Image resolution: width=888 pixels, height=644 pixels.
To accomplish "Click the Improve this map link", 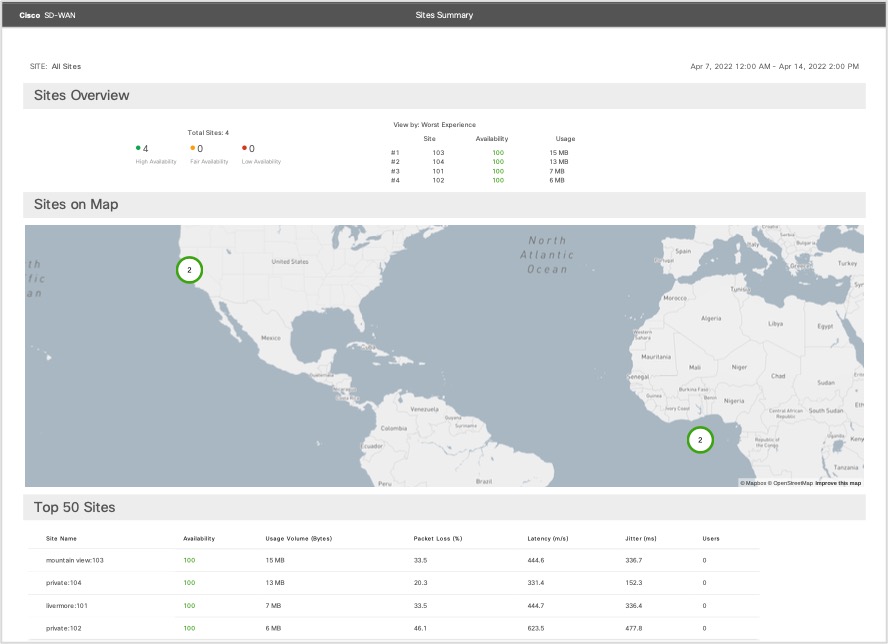I will coord(838,483).
